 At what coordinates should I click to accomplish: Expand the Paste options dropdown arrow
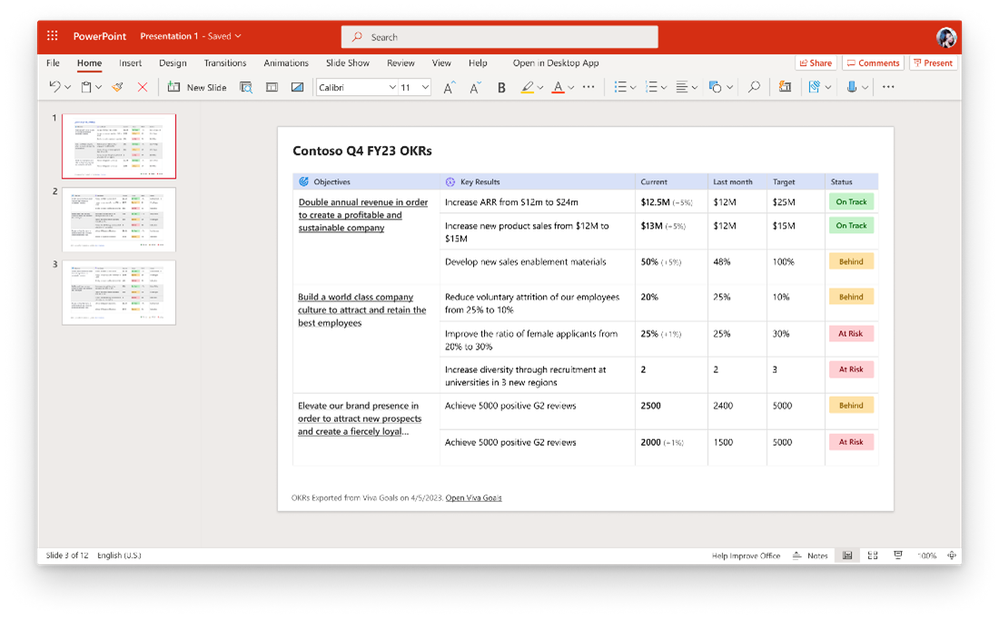point(99,88)
